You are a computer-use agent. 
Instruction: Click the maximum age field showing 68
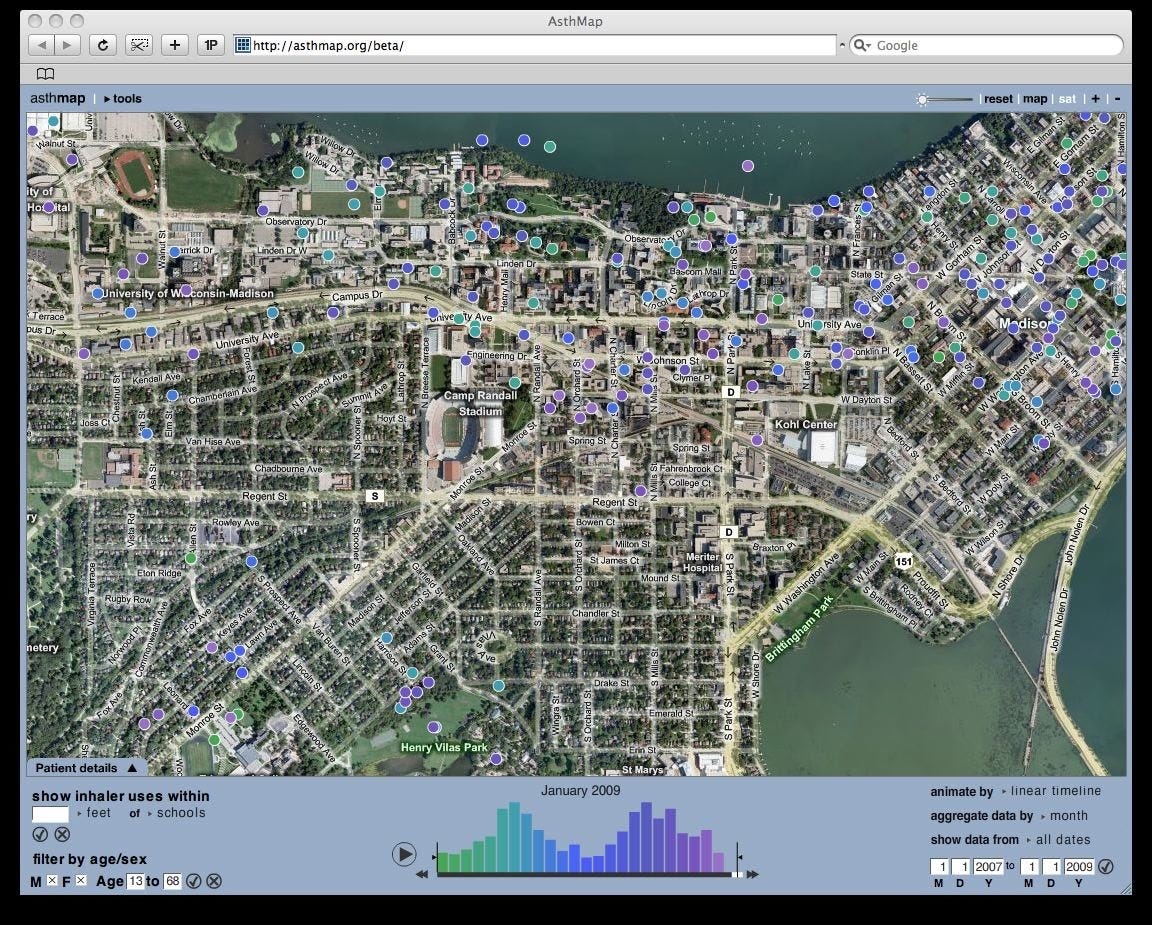(172, 881)
